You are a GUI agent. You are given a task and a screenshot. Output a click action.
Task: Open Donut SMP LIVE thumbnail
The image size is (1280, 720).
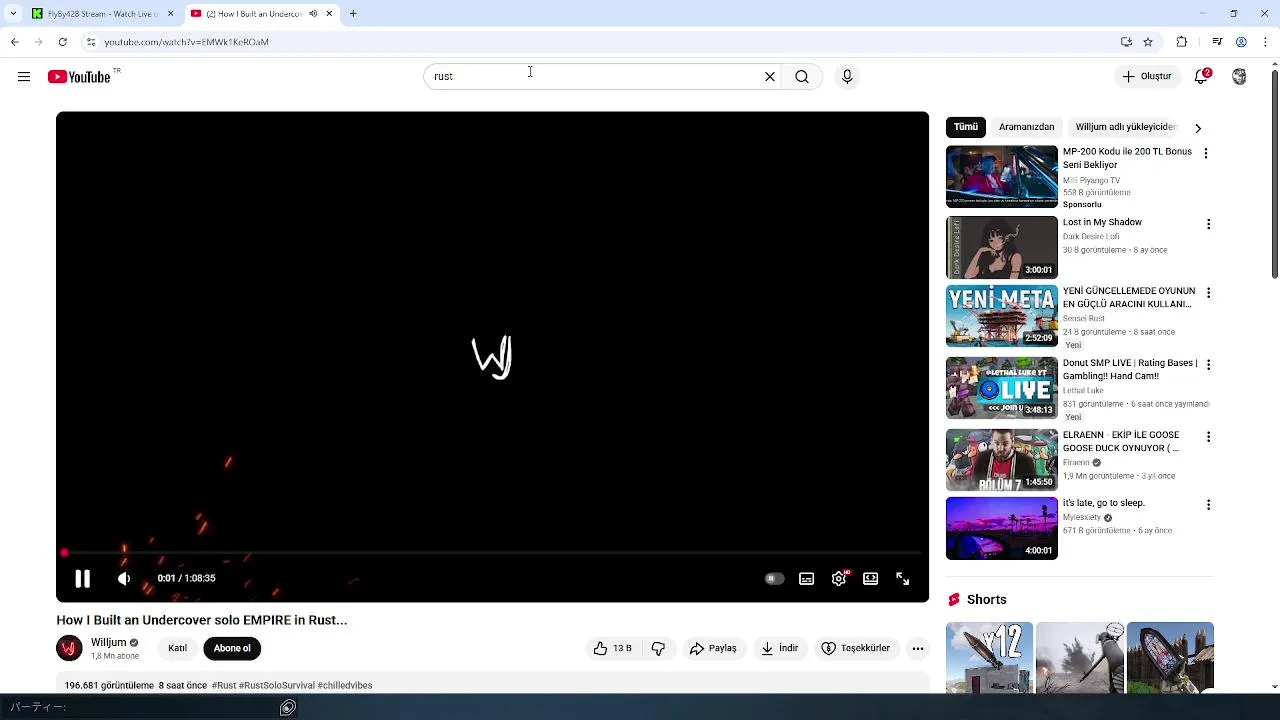point(1002,388)
